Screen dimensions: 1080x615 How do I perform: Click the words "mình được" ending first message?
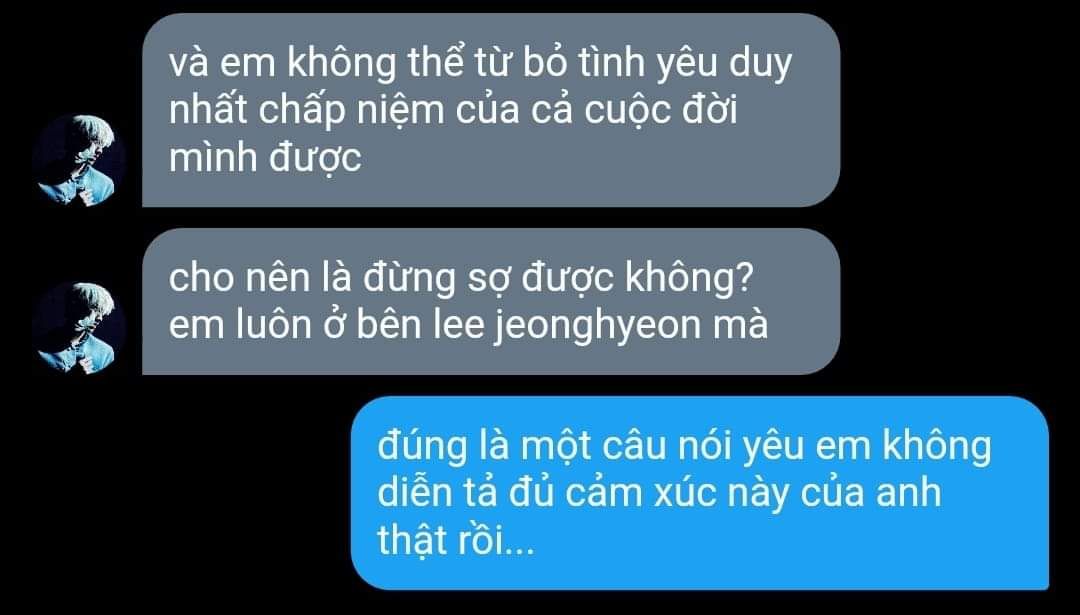(x=265, y=160)
